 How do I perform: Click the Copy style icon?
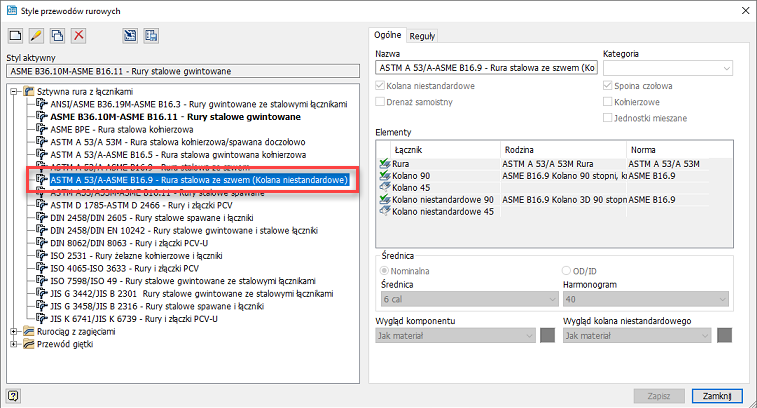tap(57, 35)
